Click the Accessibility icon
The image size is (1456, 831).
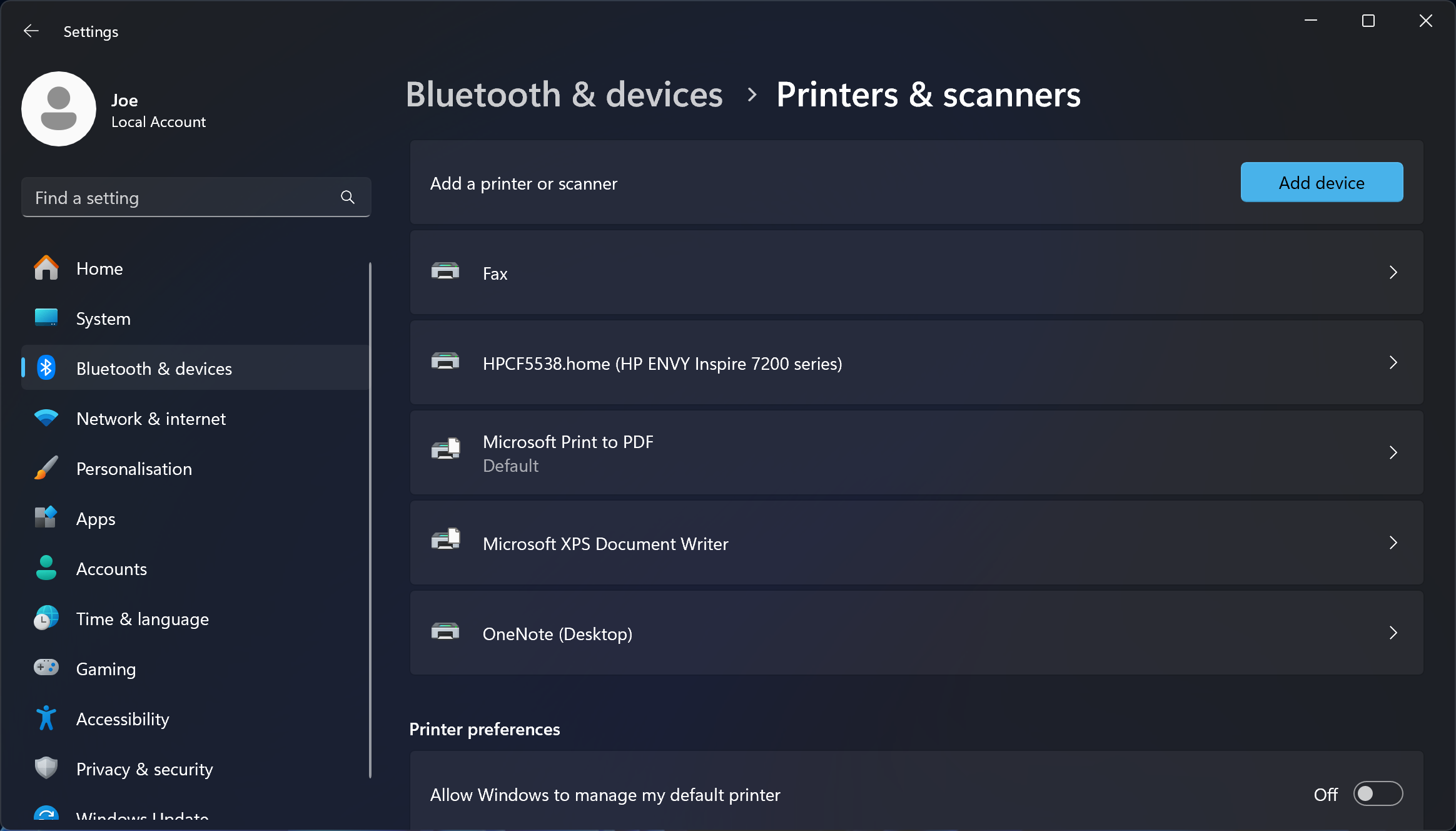pyautogui.click(x=46, y=718)
